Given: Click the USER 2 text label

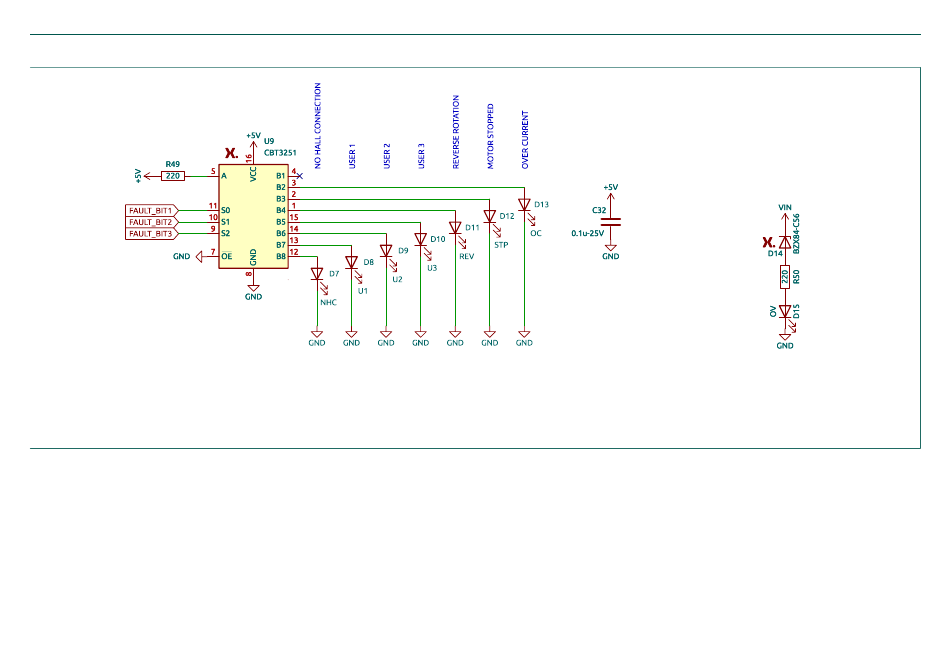Looking at the screenshot, I should pyautogui.click(x=387, y=156).
